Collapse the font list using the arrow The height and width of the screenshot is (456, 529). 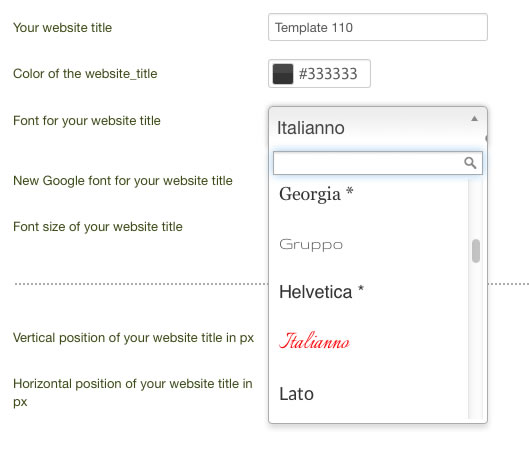(474, 119)
